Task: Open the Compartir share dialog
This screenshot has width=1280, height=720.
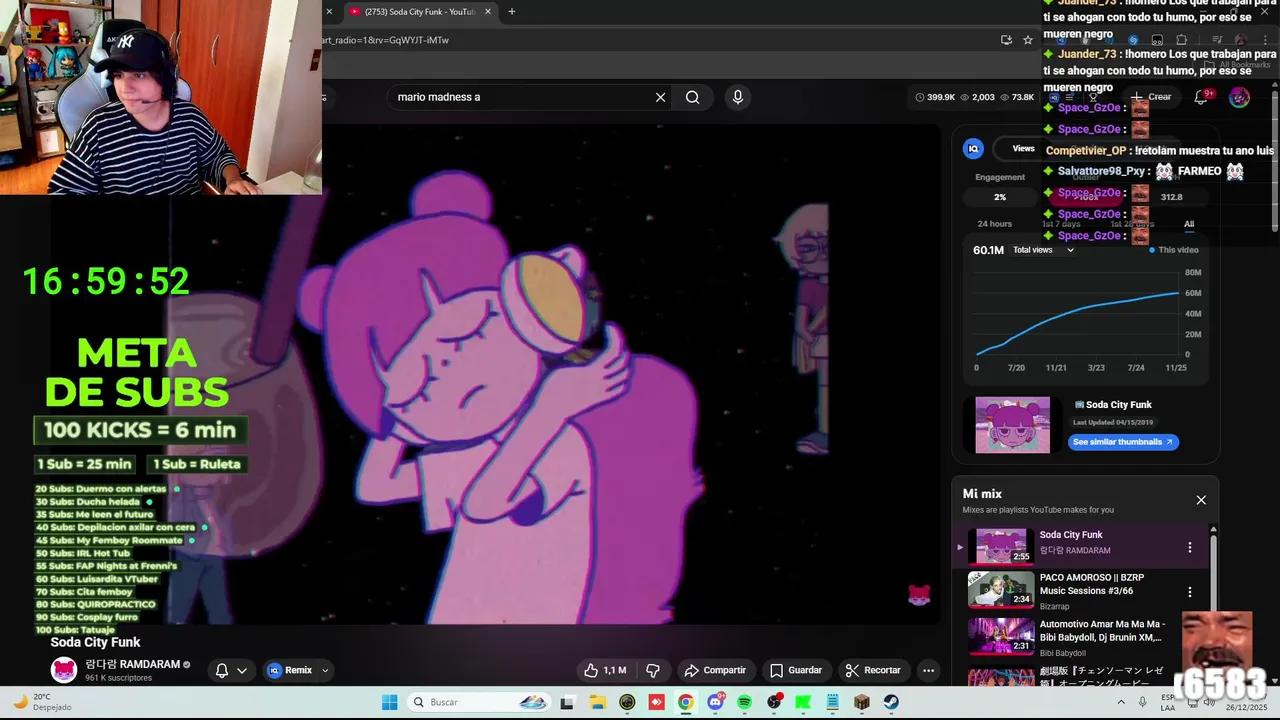Action: [714, 670]
